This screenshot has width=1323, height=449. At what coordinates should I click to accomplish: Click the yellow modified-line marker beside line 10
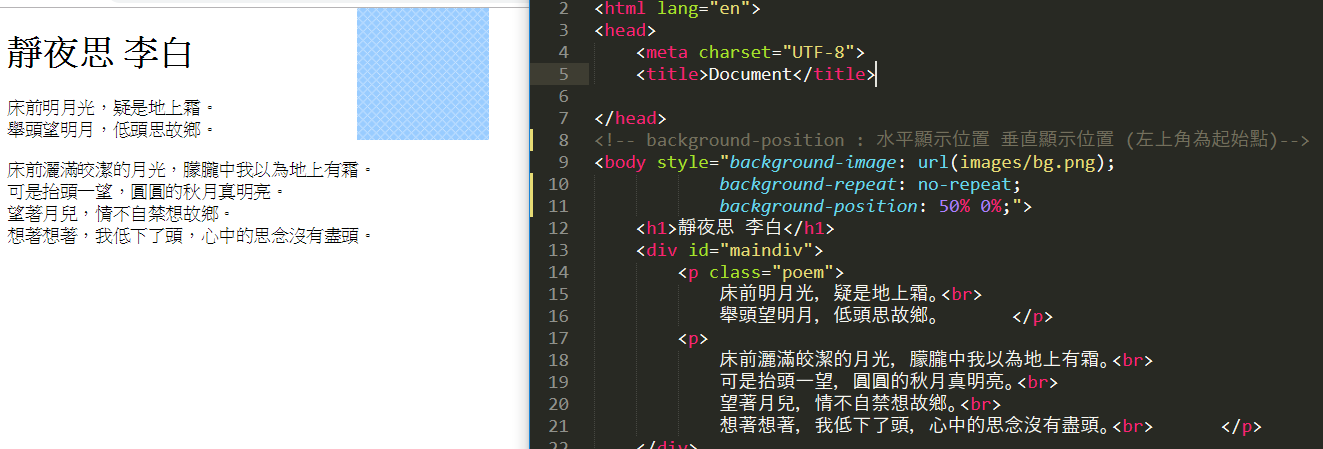click(534, 184)
